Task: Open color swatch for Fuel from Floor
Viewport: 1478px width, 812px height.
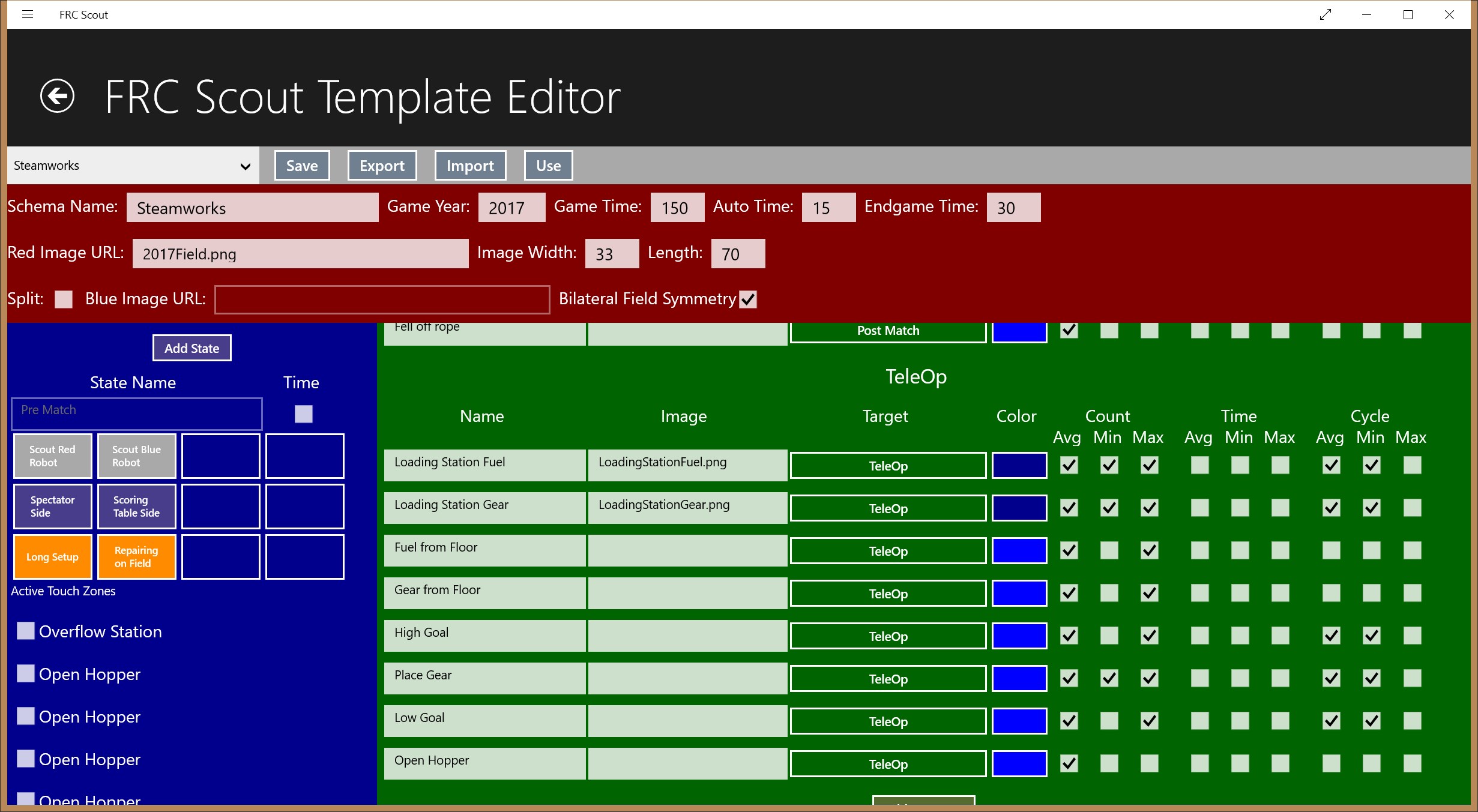Action: [x=1019, y=551]
